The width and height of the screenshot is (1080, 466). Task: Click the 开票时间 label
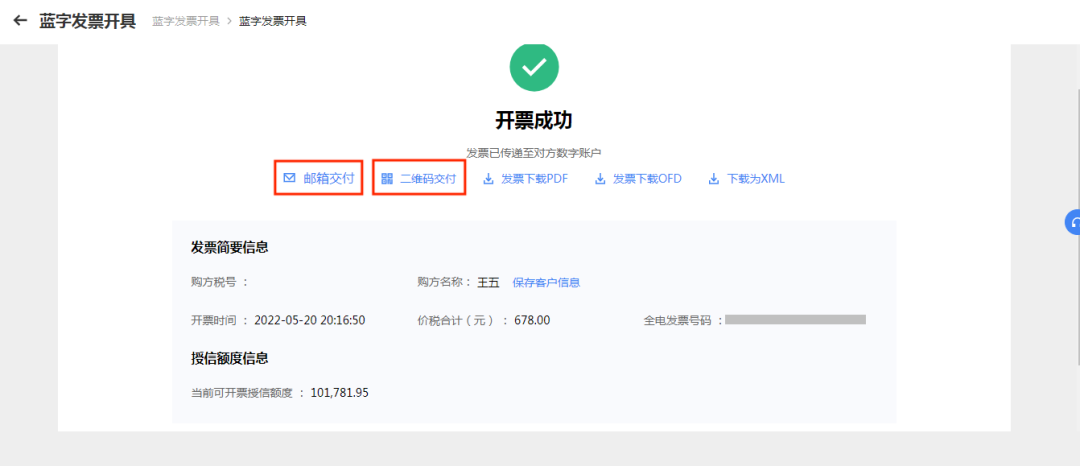click(220, 320)
